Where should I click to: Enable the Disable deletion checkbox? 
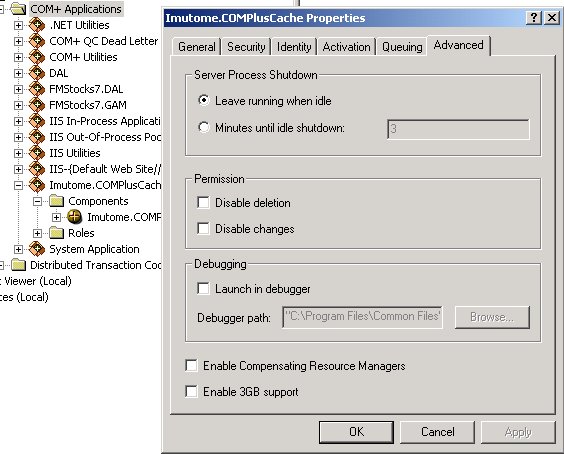203,203
